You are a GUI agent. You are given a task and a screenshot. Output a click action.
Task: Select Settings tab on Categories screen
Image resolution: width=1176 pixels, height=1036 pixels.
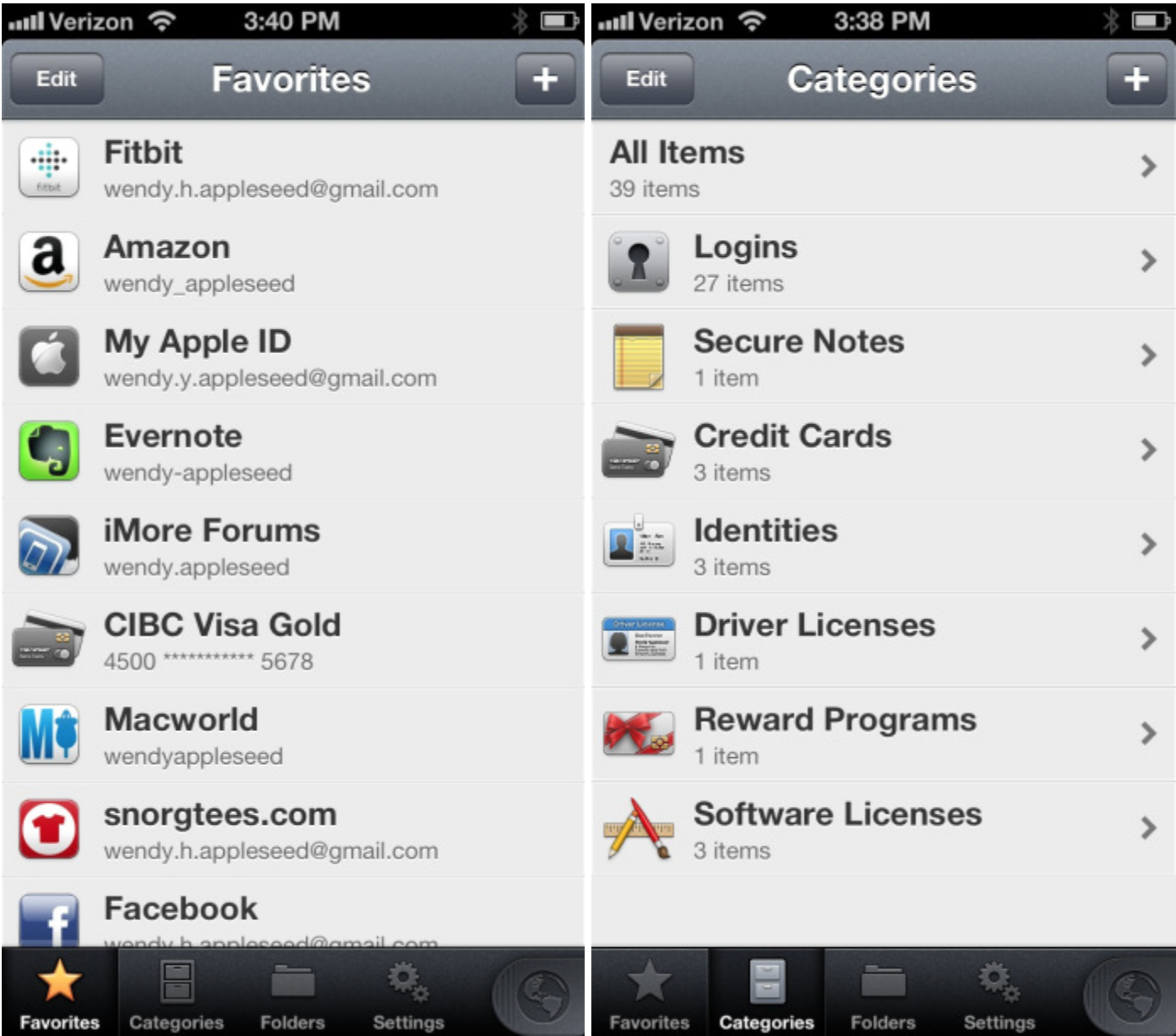tap(999, 994)
